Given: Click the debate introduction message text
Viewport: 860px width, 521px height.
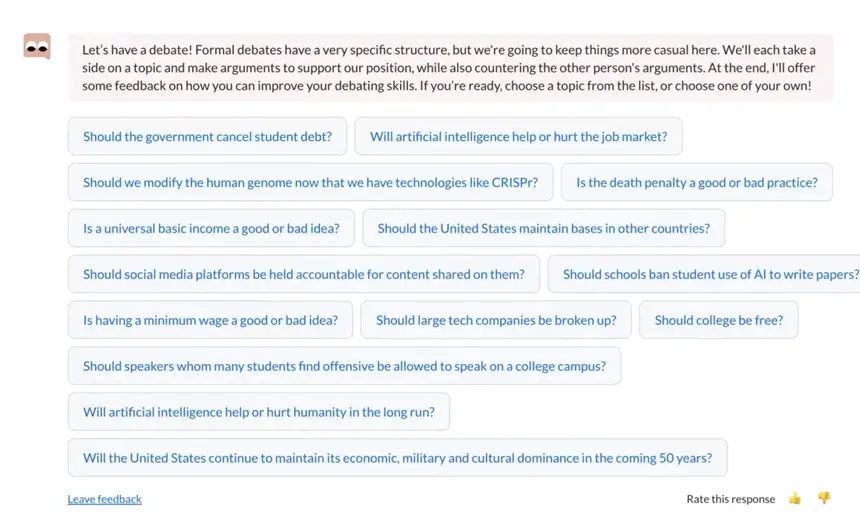Looking at the screenshot, I should click(448, 68).
